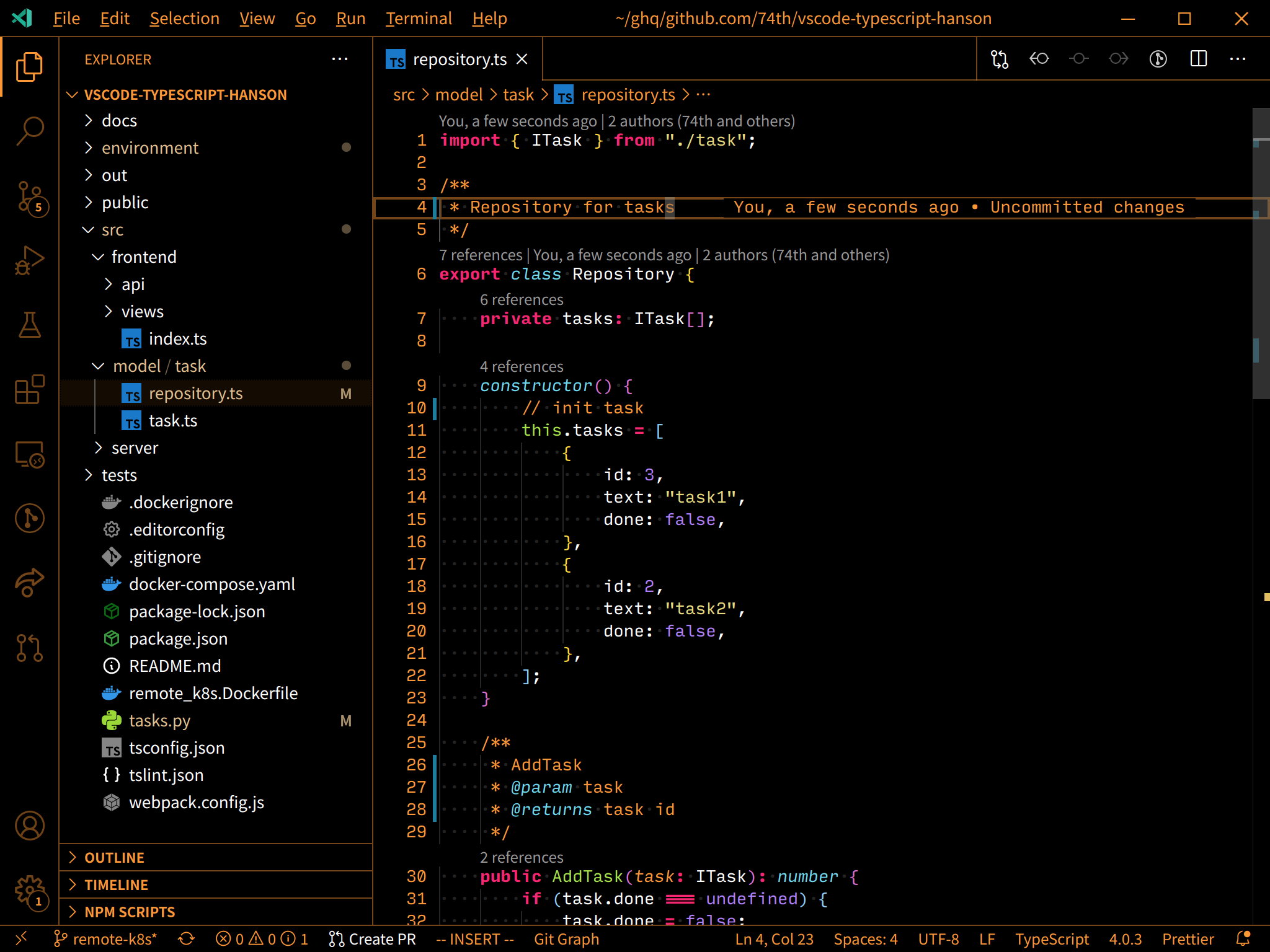Open notifications bell in status bar

coord(1243,939)
